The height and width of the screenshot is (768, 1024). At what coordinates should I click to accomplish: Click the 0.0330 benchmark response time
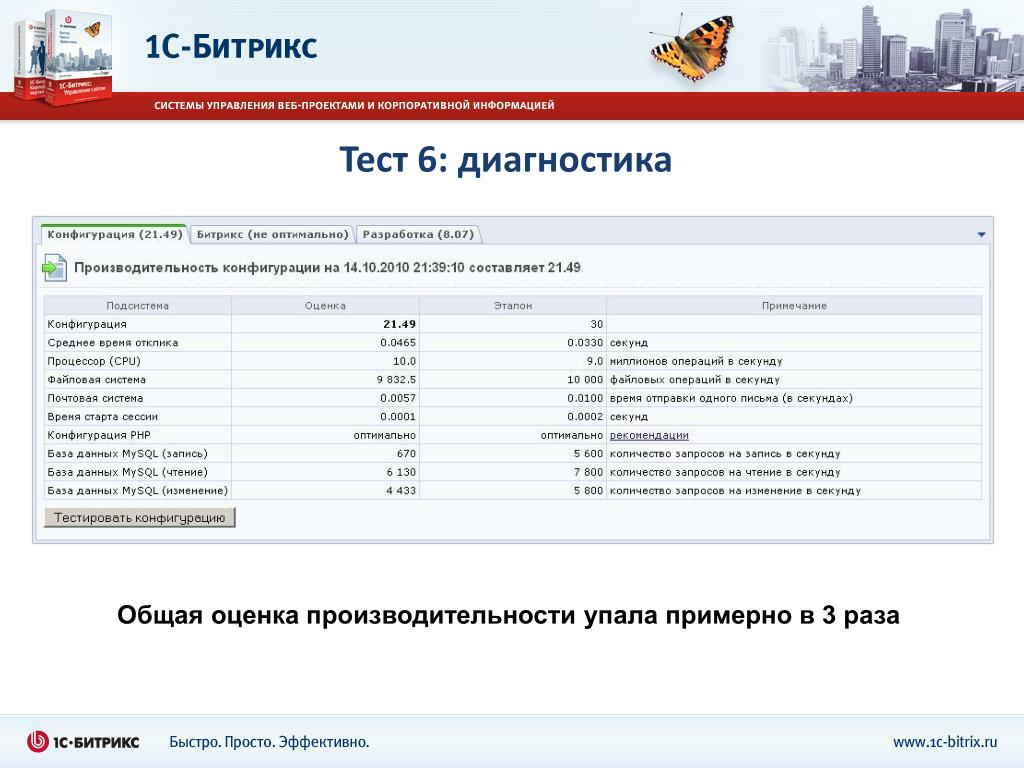pyautogui.click(x=585, y=343)
